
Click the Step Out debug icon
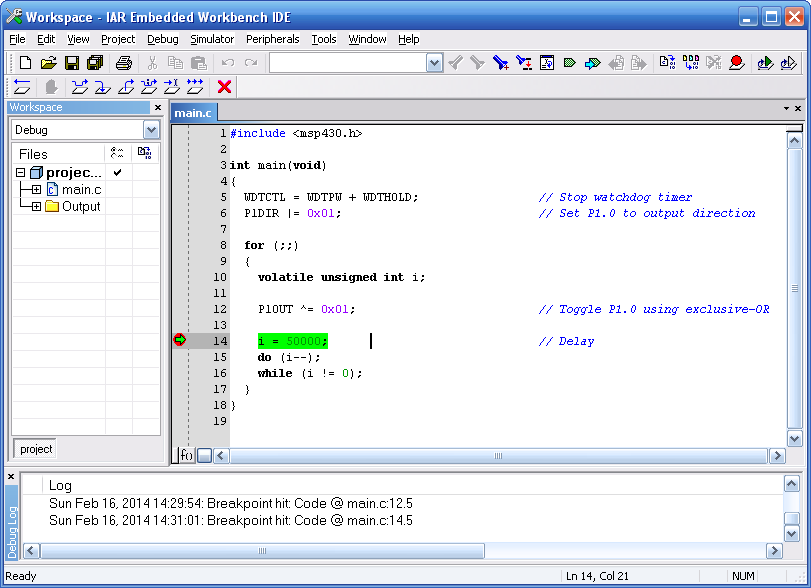[126, 87]
